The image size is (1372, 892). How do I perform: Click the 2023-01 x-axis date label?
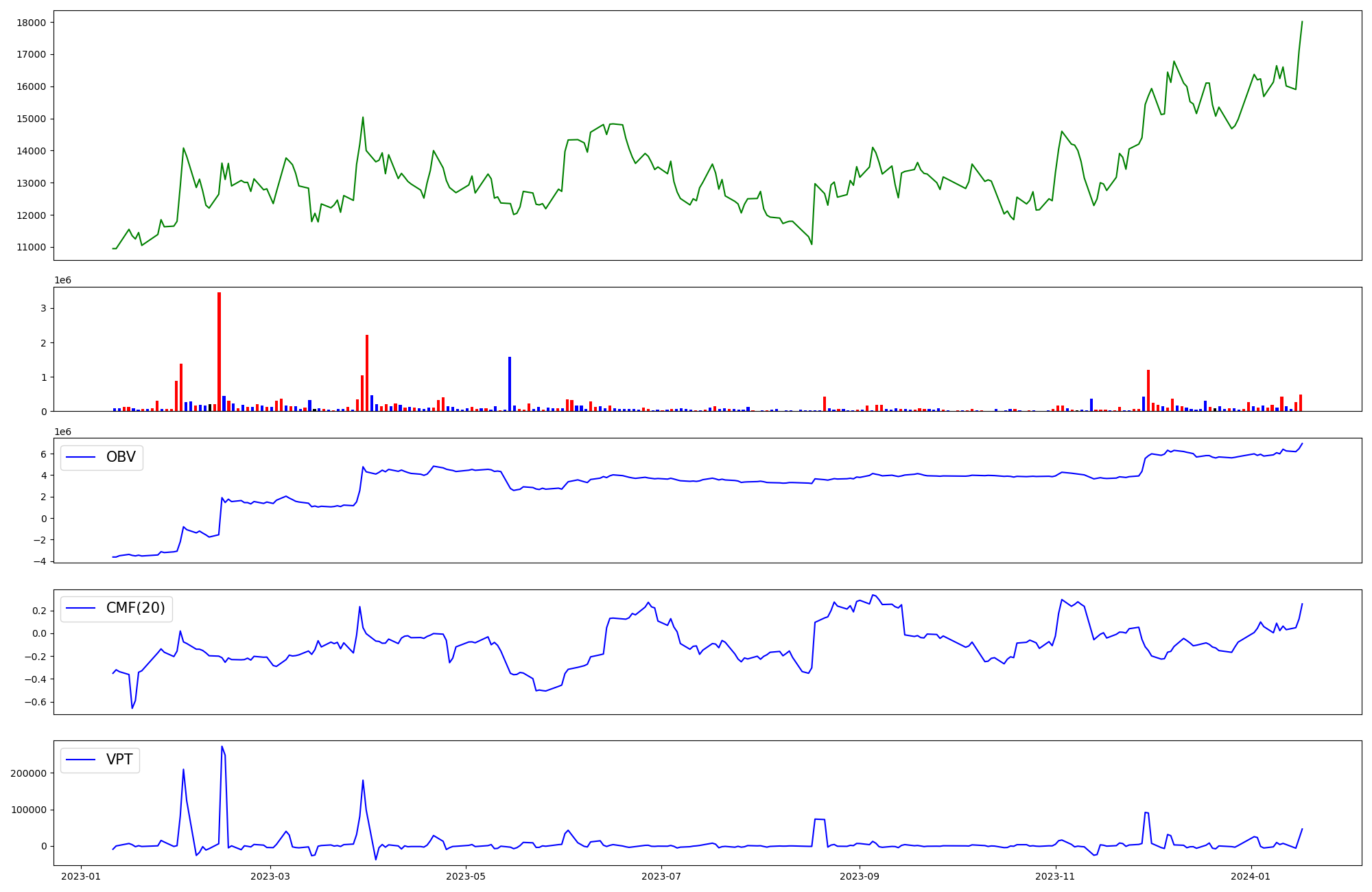coord(82,876)
